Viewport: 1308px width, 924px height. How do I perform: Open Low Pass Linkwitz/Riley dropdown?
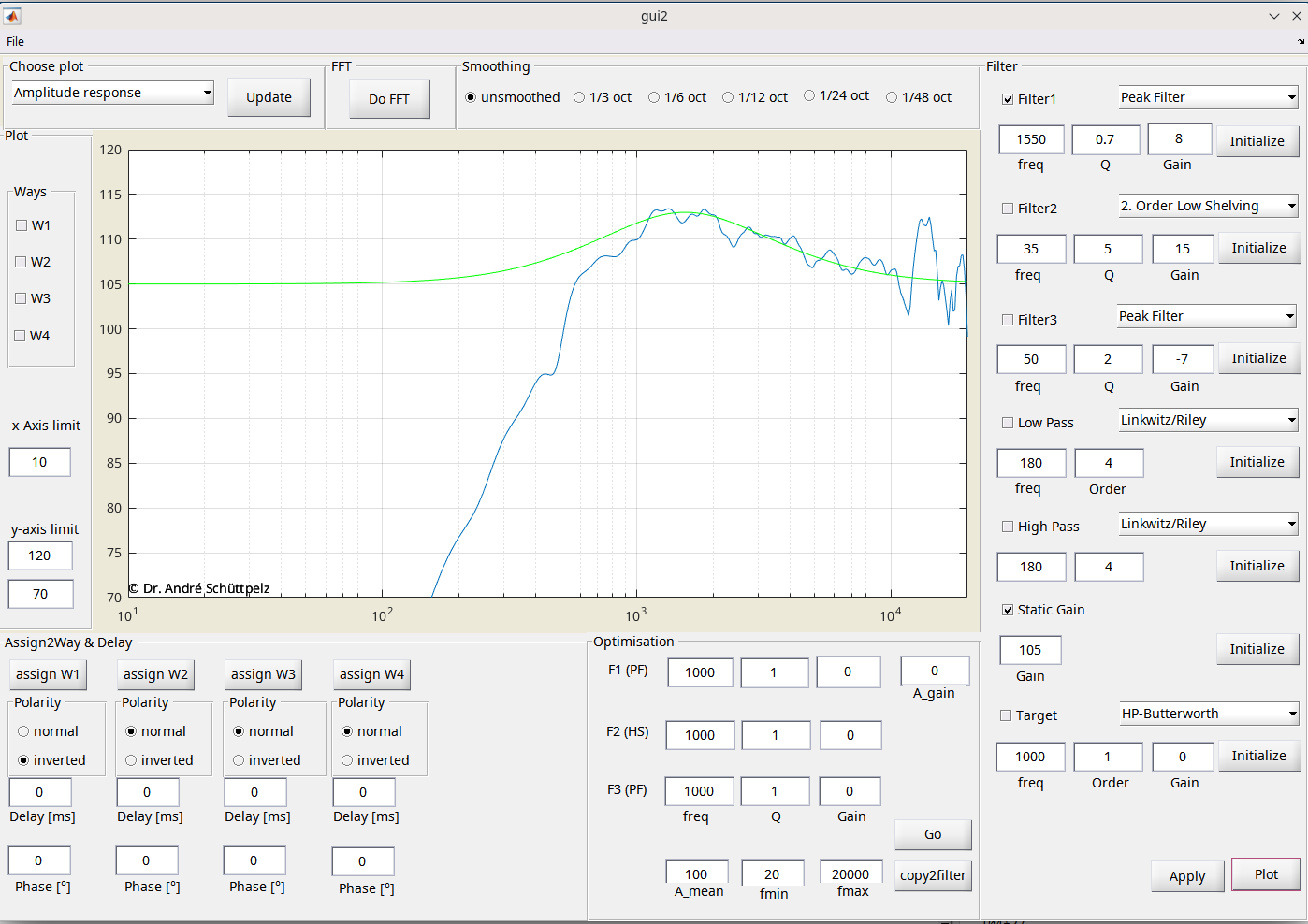click(1208, 420)
